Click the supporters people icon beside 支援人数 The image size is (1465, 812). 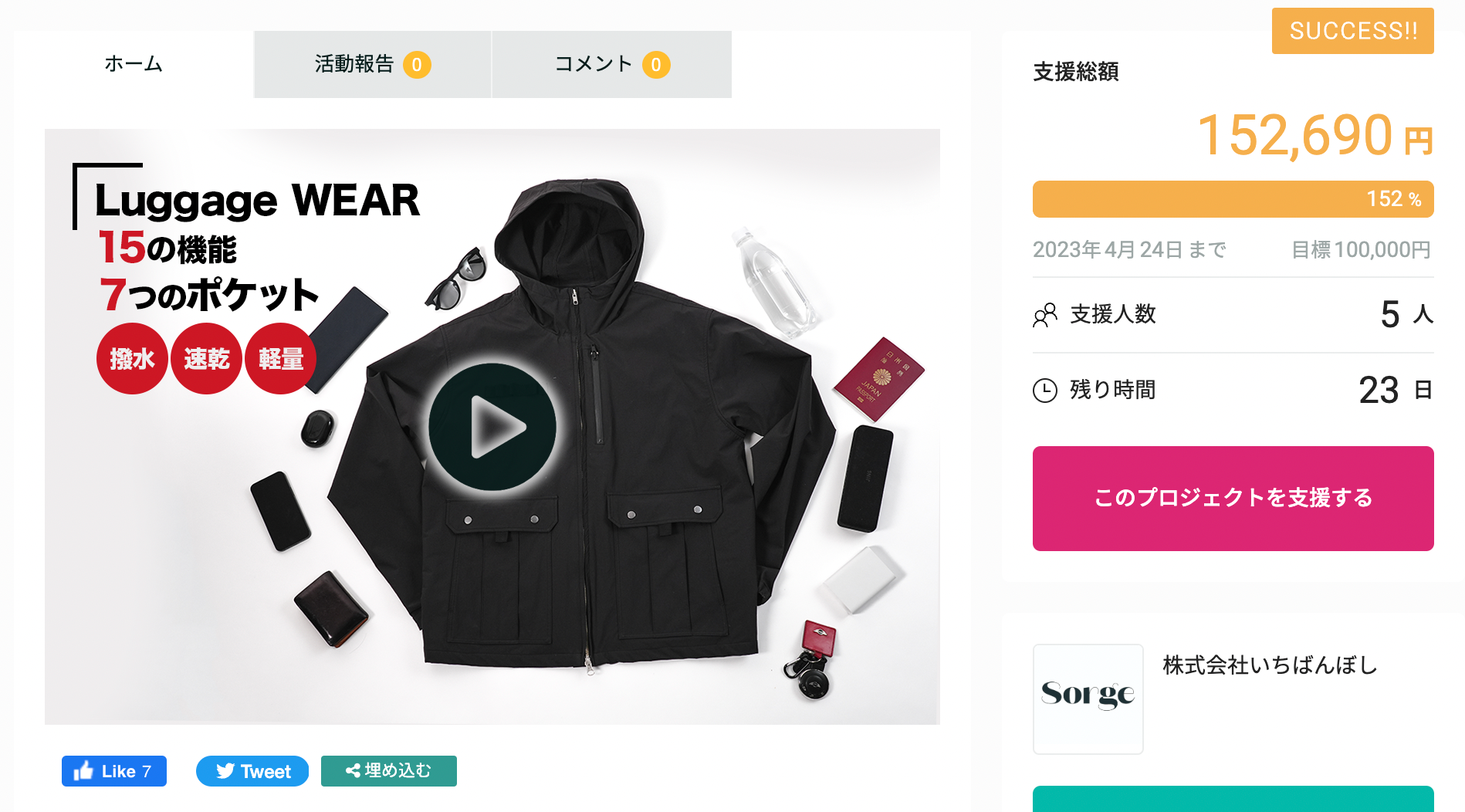click(1045, 315)
